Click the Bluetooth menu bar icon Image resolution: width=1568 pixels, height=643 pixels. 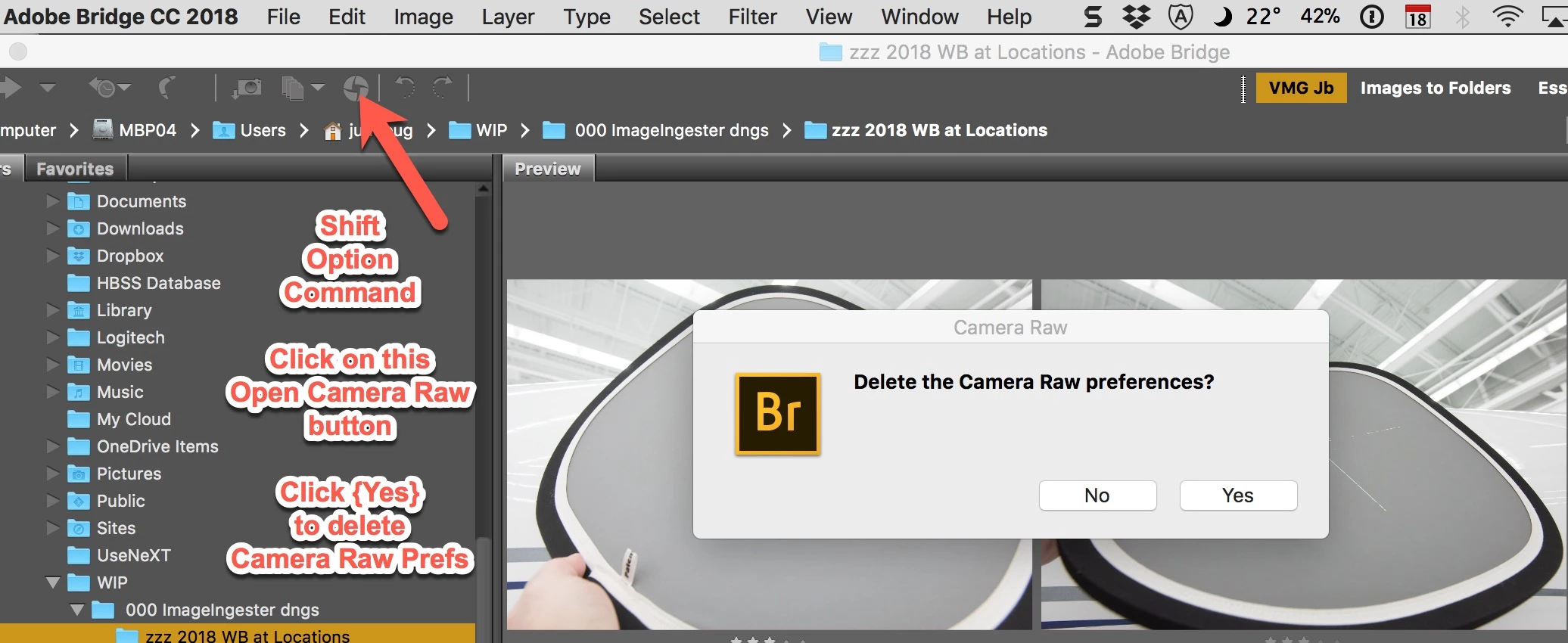pyautogui.click(x=1462, y=17)
